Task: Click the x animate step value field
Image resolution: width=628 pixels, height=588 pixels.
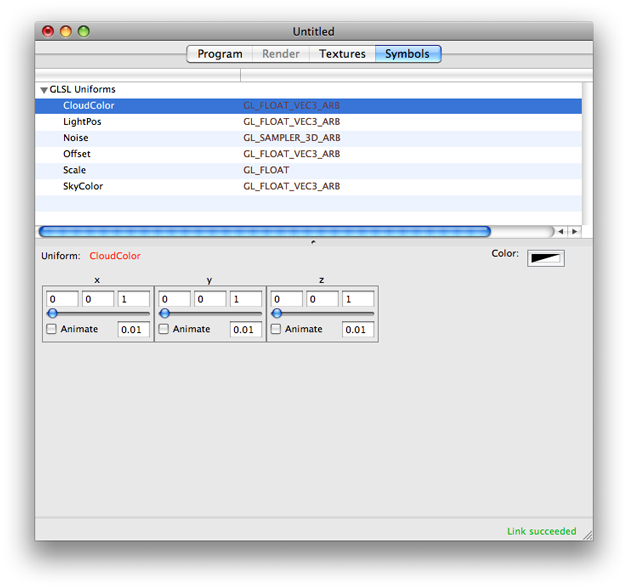Action: (133, 329)
